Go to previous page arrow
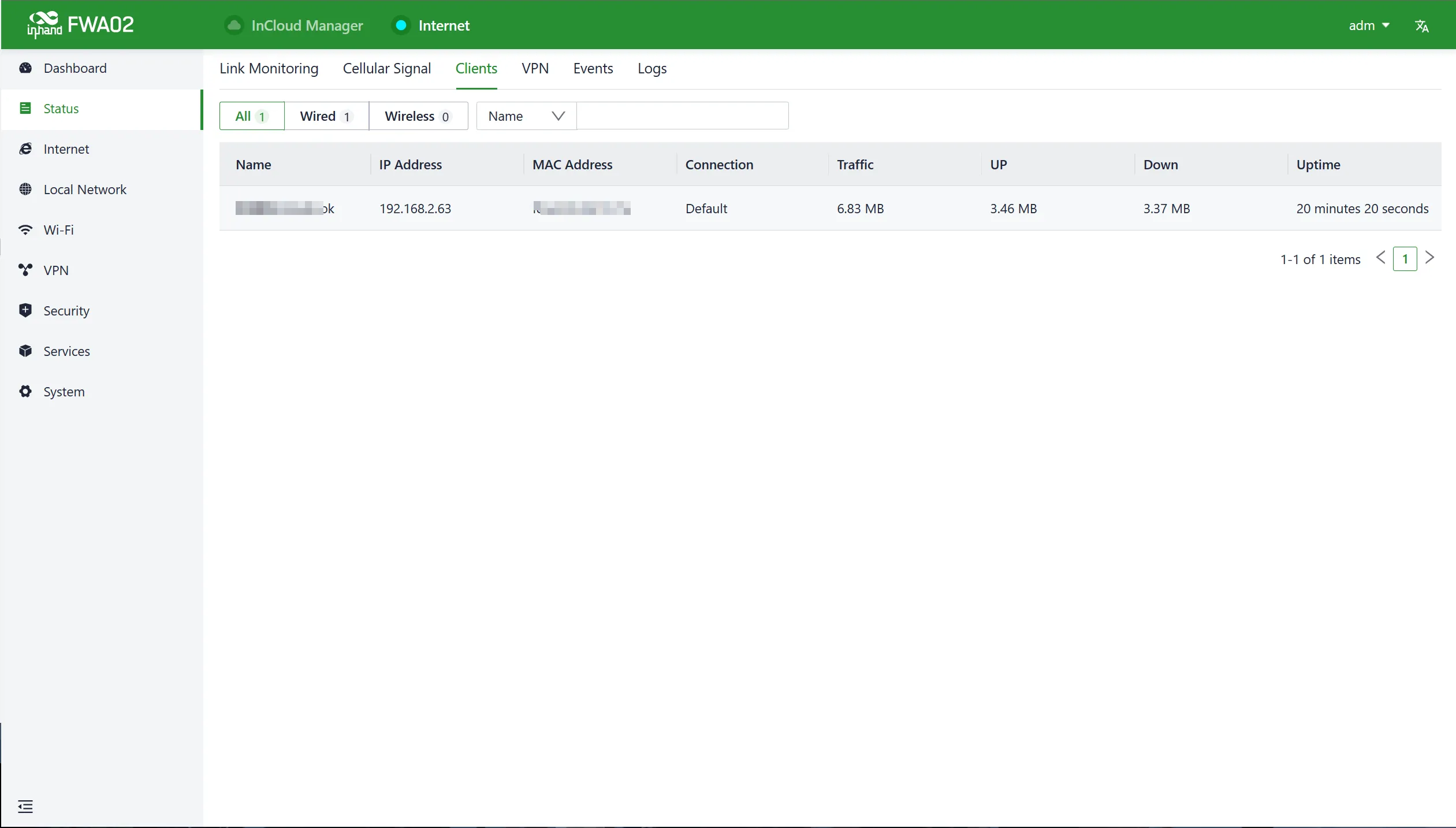 1381,258
